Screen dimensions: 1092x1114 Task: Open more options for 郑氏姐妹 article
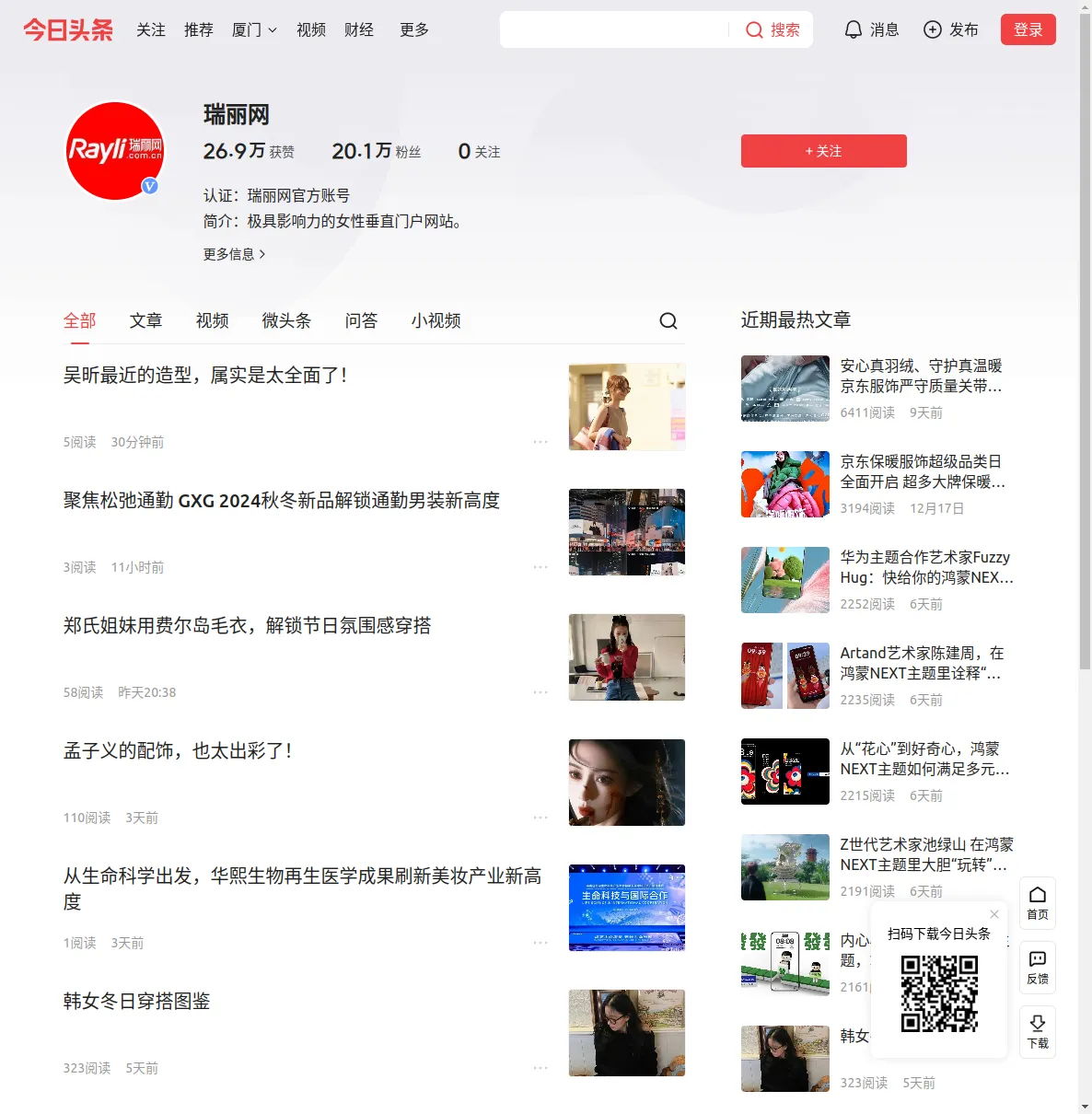tap(540, 692)
